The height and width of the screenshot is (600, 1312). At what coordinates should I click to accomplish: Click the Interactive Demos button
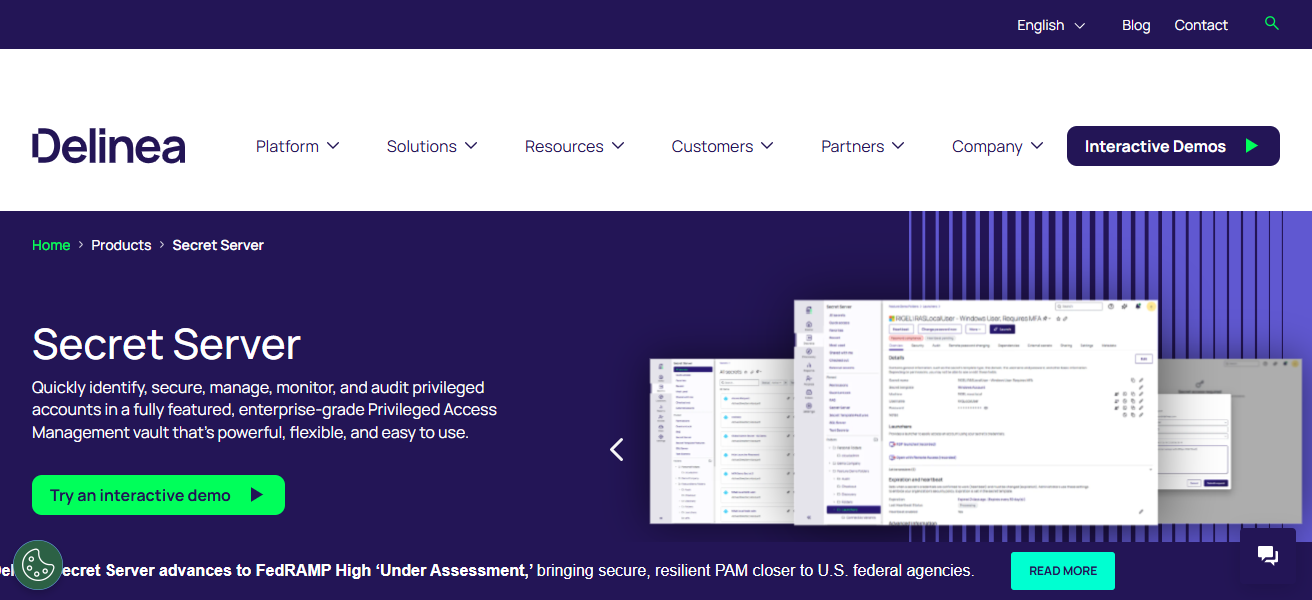1172,146
